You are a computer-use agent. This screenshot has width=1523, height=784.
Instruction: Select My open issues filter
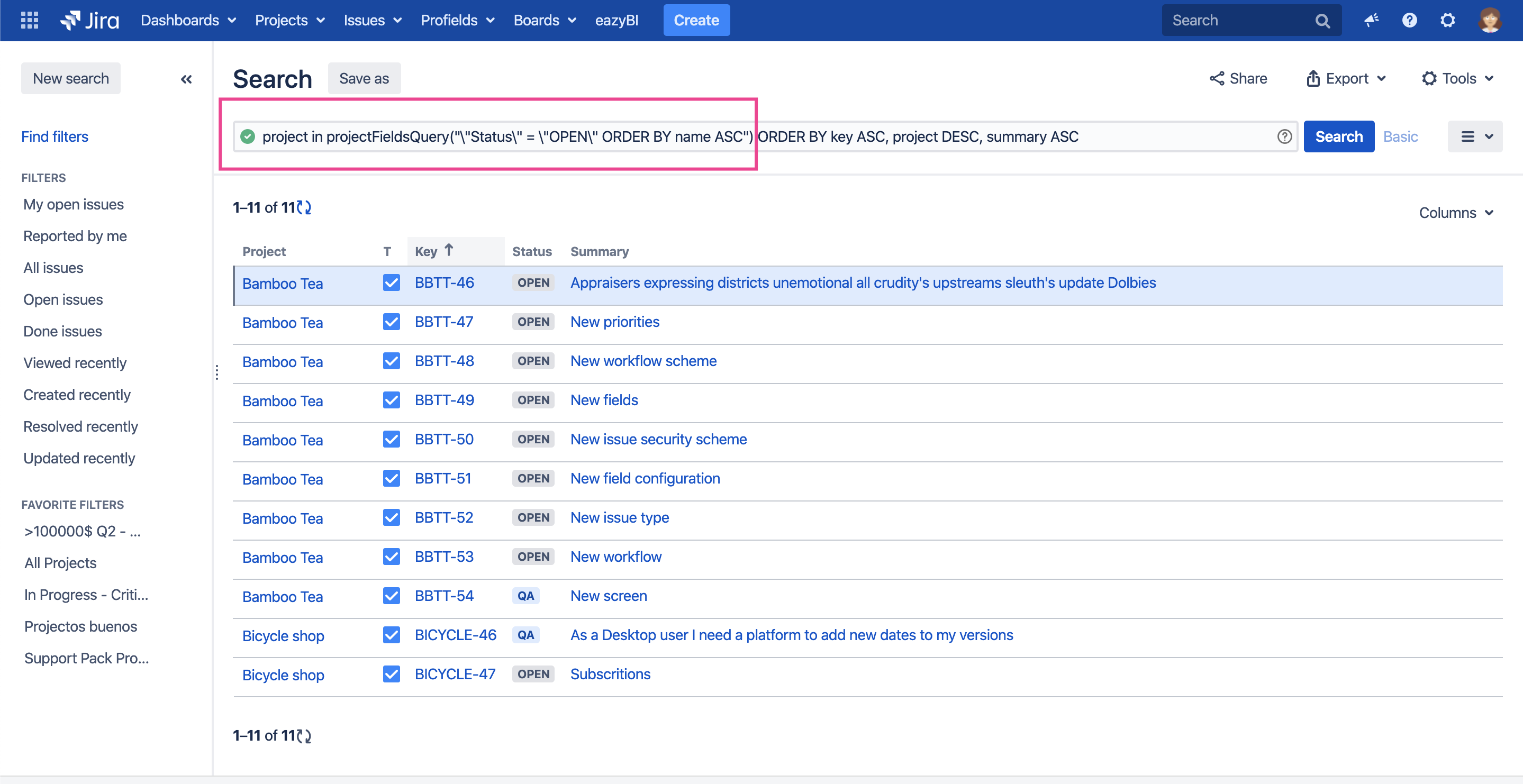pyautogui.click(x=74, y=205)
